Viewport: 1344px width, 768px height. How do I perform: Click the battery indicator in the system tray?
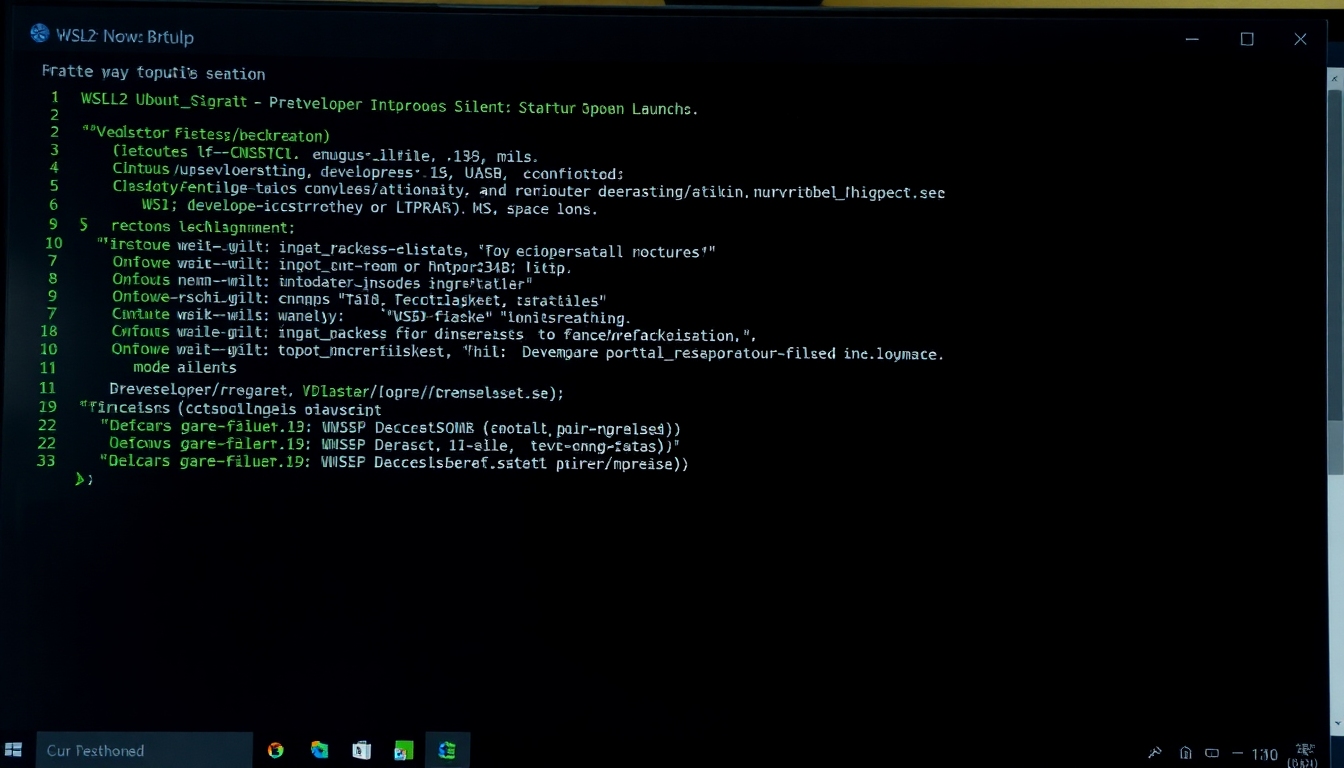click(x=1212, y=752)
